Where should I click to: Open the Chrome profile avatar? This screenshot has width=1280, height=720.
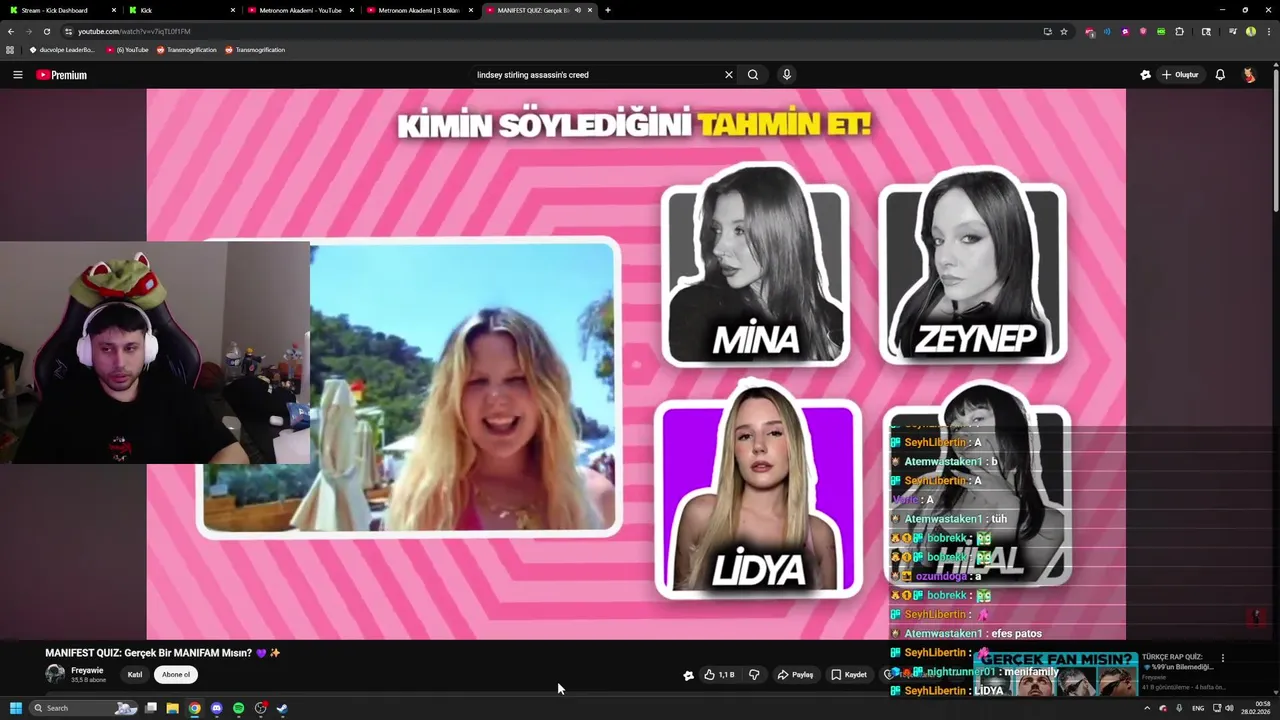coord(1250,31)
